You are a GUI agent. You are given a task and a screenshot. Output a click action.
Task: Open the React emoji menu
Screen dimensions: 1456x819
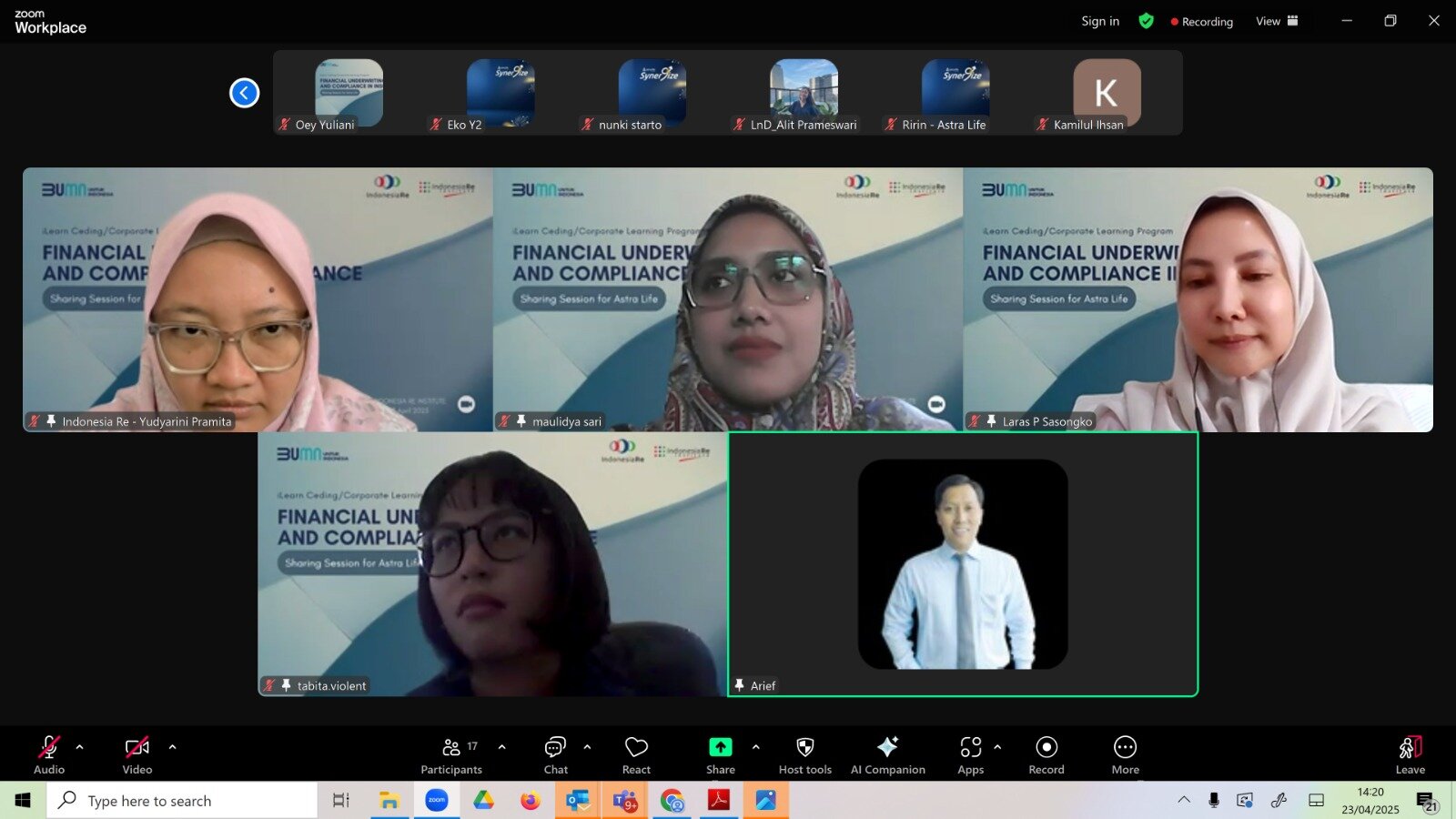click(636, 754)
